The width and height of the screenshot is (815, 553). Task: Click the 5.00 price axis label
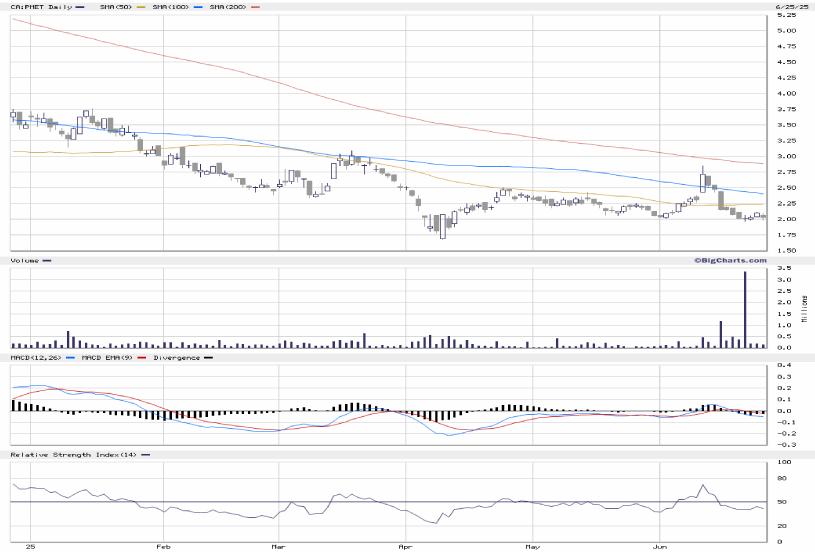pos(787,31)
